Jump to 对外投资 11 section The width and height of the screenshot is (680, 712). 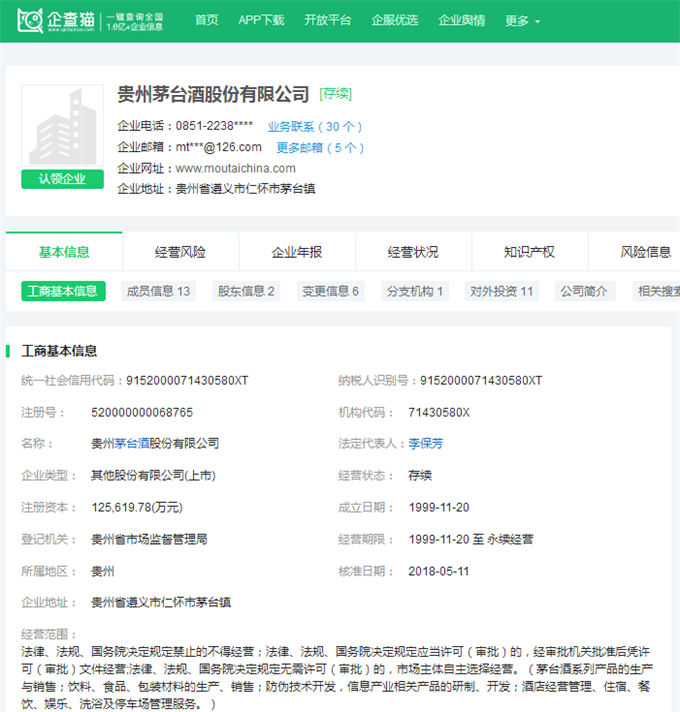[502, 291]
